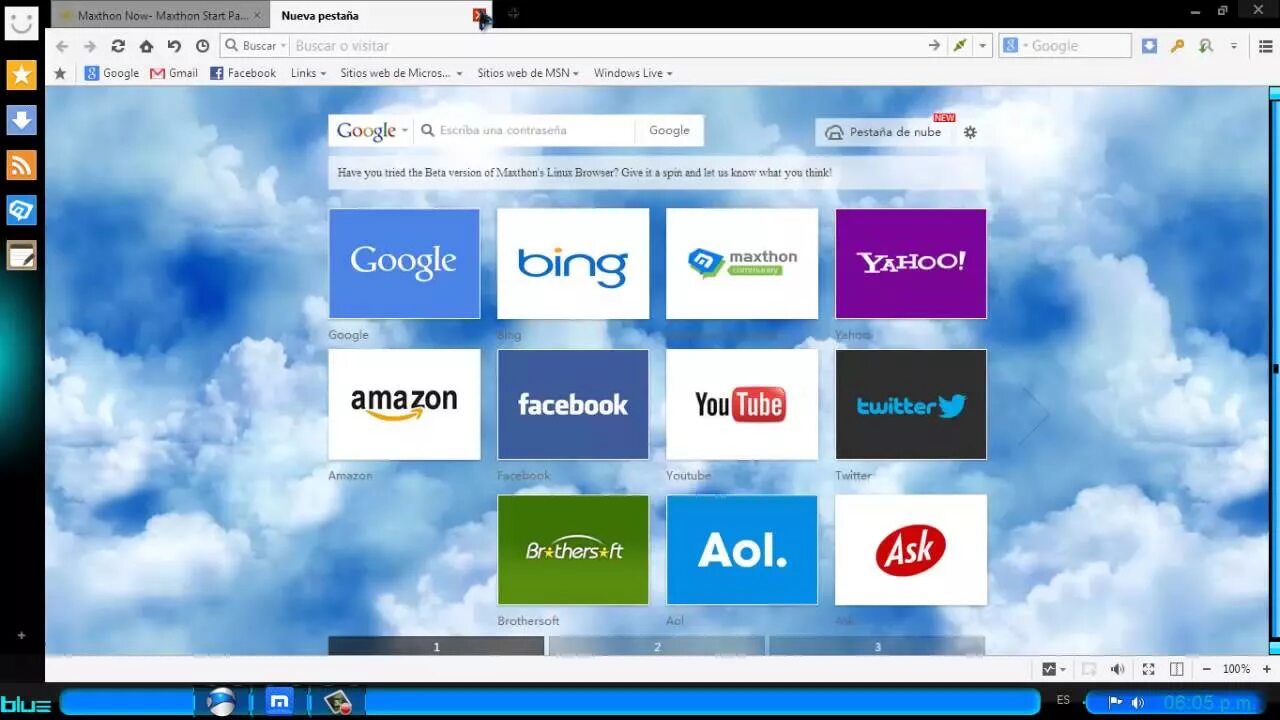Mute page sound in the status bar
The image size is (1280, 720).
(x=1118, y=669)
